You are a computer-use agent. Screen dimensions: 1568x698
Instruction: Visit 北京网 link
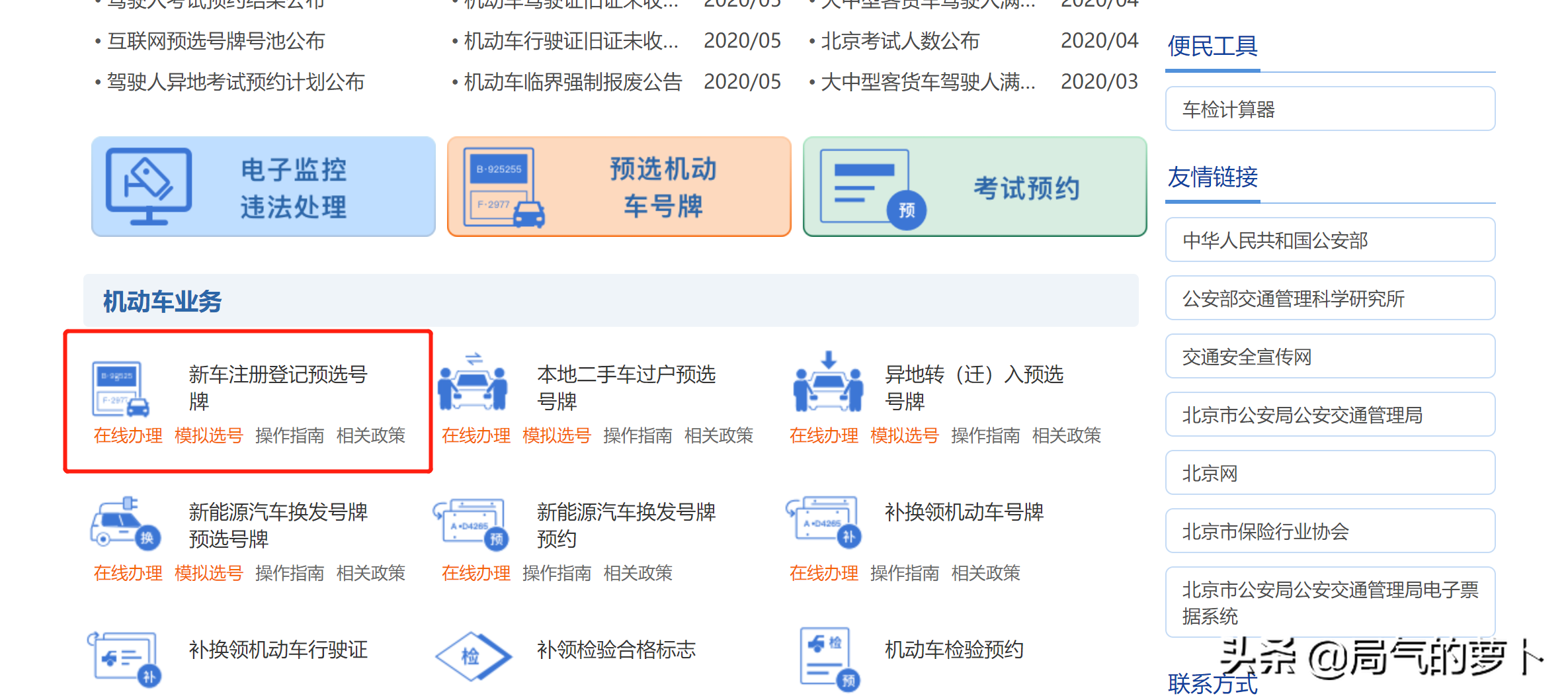(1330, 473)
